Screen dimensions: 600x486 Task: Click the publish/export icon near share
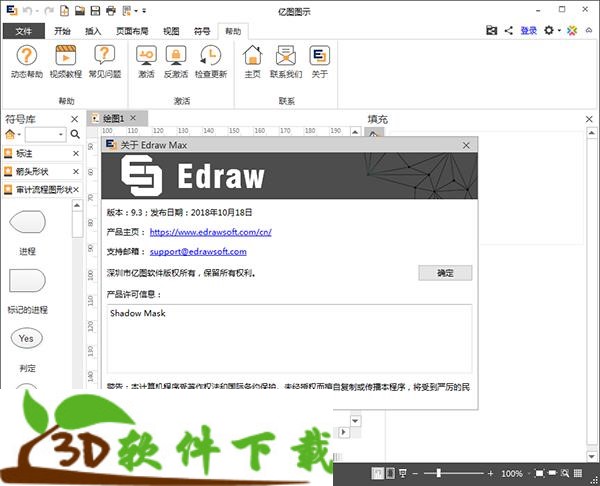[491, 30]
